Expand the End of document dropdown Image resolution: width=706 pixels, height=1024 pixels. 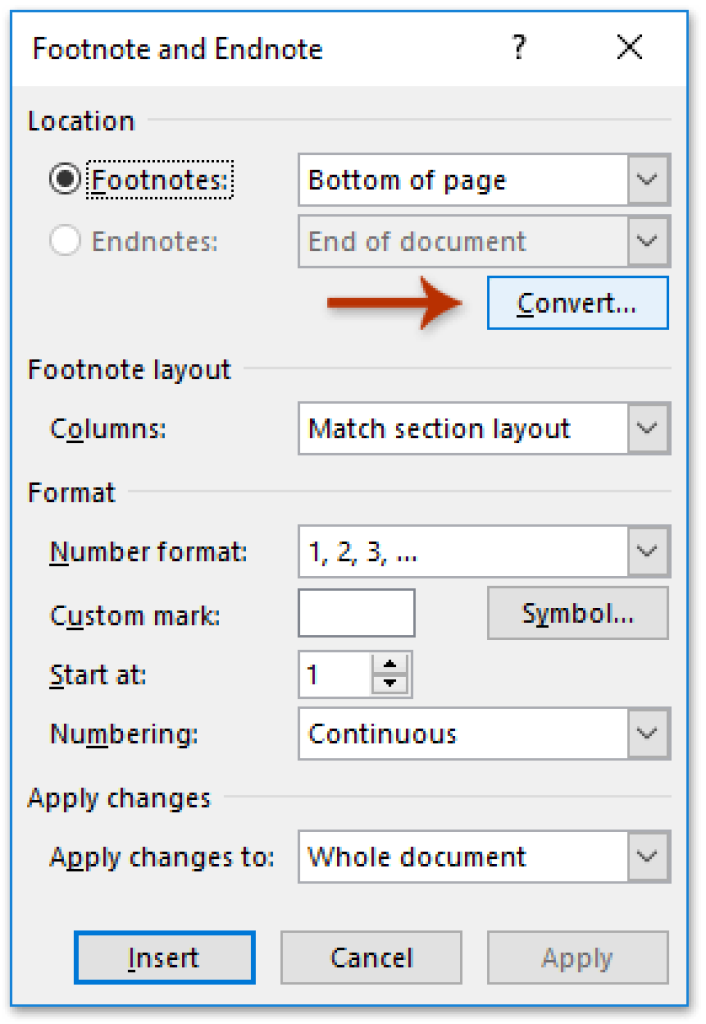pyautogui.click(x=648, y=242)
